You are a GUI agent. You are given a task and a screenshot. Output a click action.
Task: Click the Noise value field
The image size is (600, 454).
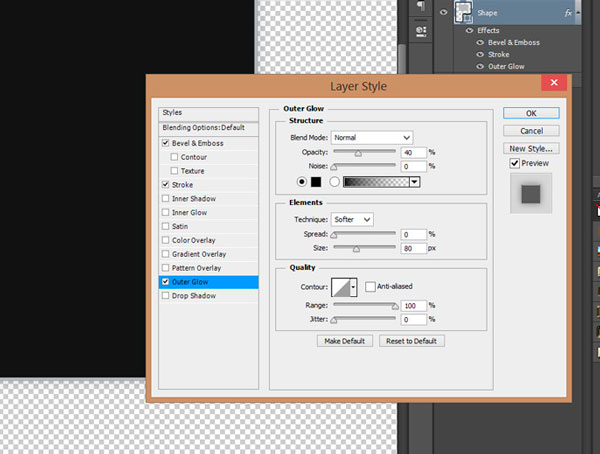pos(413,166)
